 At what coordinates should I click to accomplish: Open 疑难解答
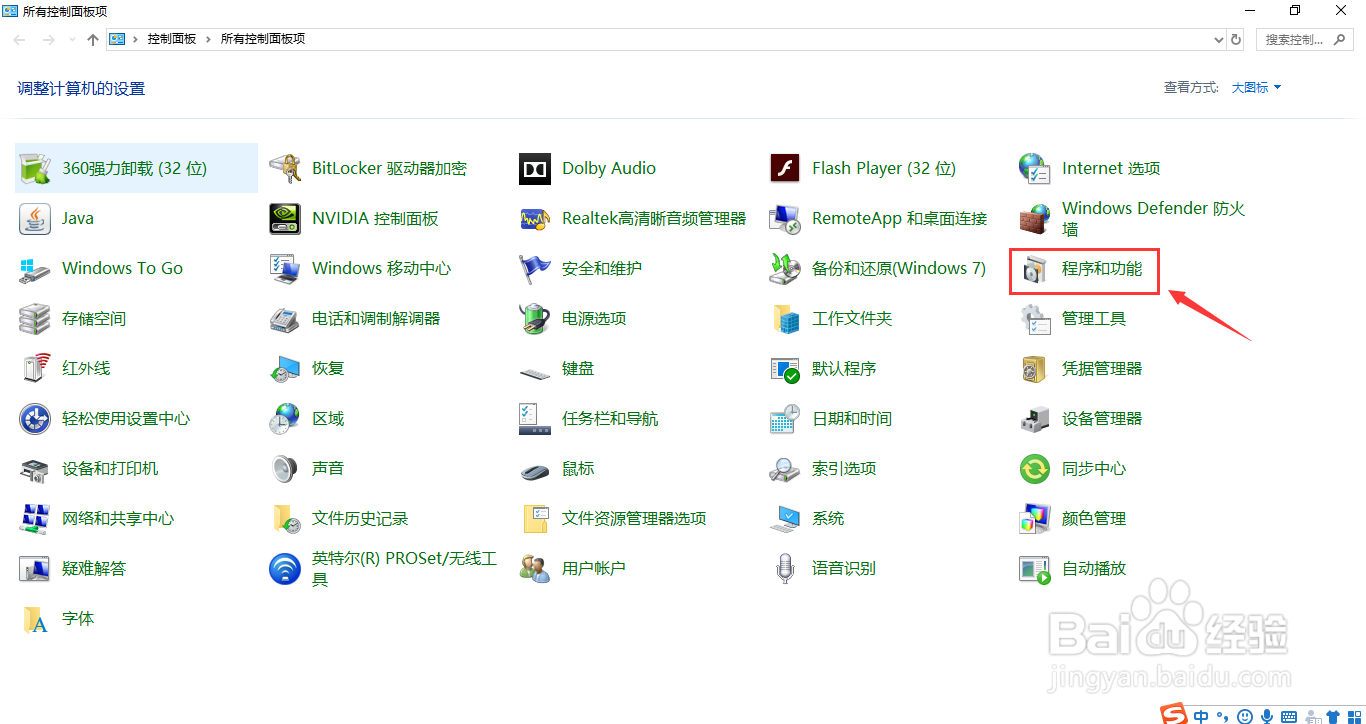click(93, 568)
